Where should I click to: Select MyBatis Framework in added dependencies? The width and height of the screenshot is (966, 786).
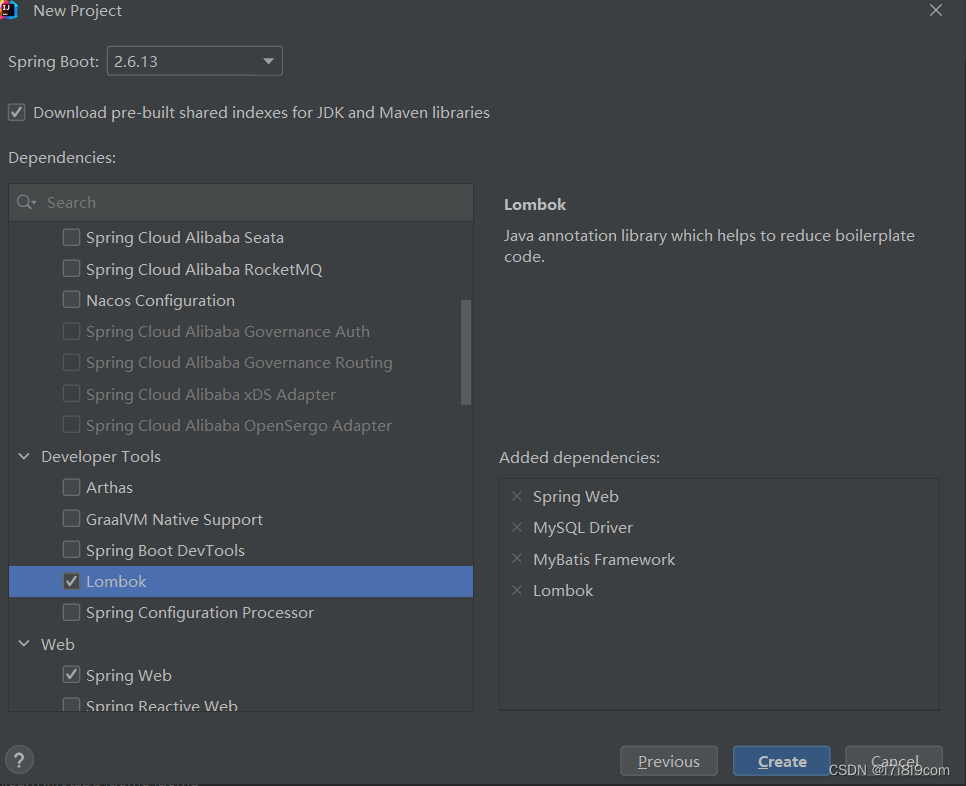point(604,559)
